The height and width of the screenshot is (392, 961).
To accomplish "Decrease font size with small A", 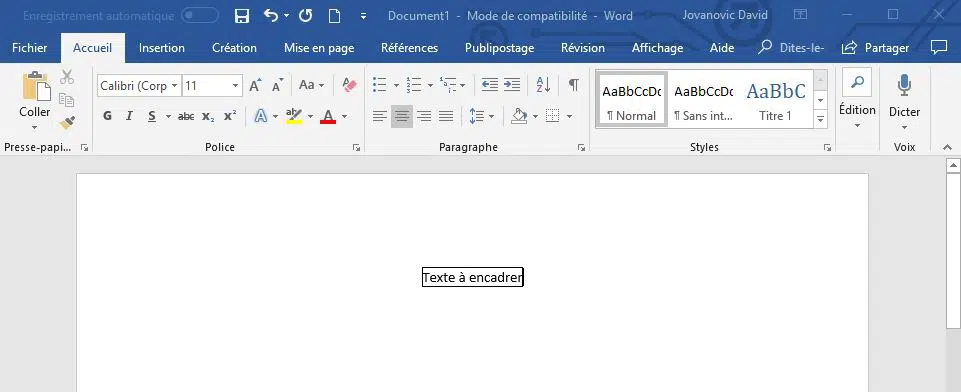I will [278, 86].
